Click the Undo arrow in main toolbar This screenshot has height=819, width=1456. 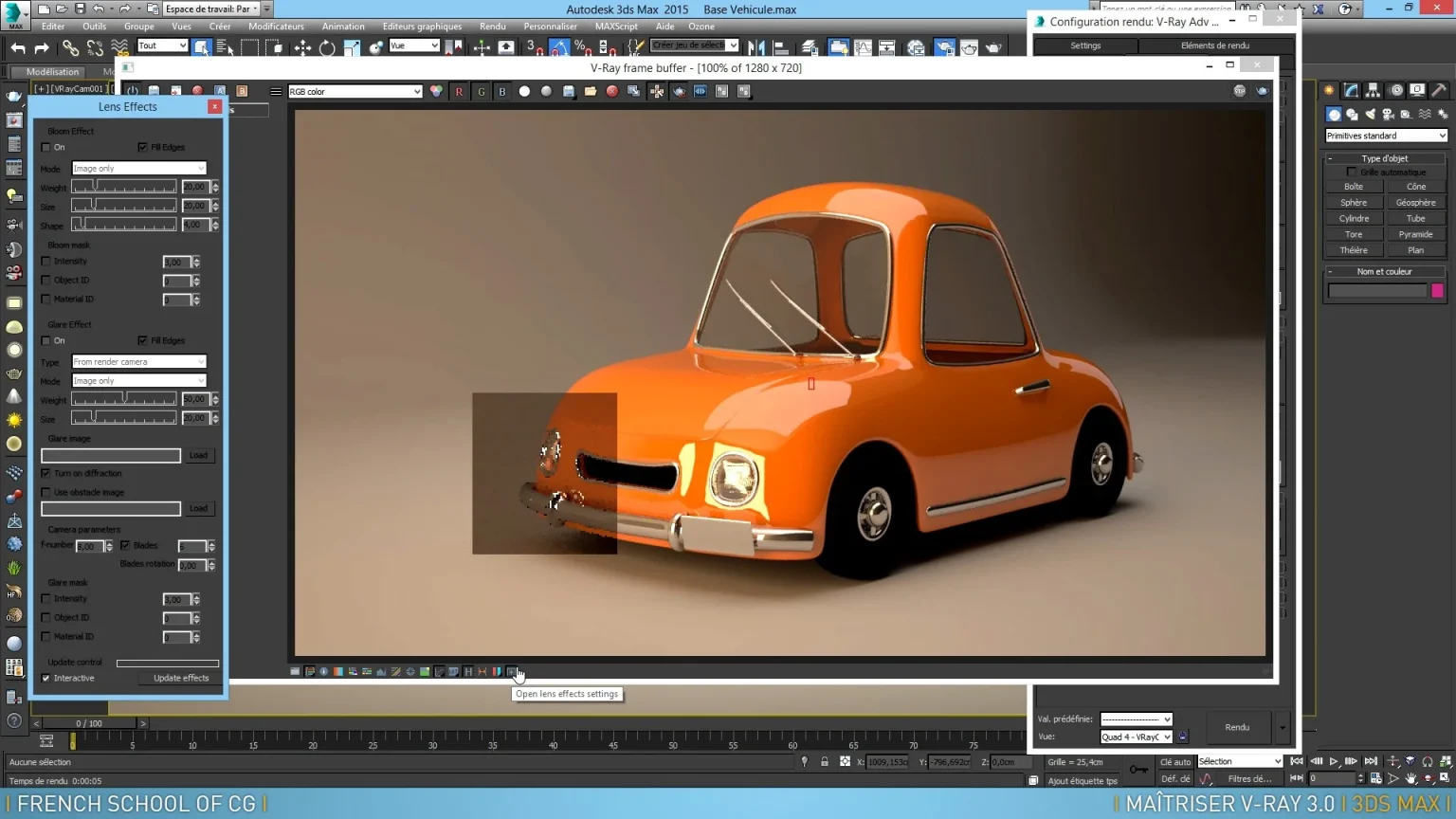(x=18, y=47)
